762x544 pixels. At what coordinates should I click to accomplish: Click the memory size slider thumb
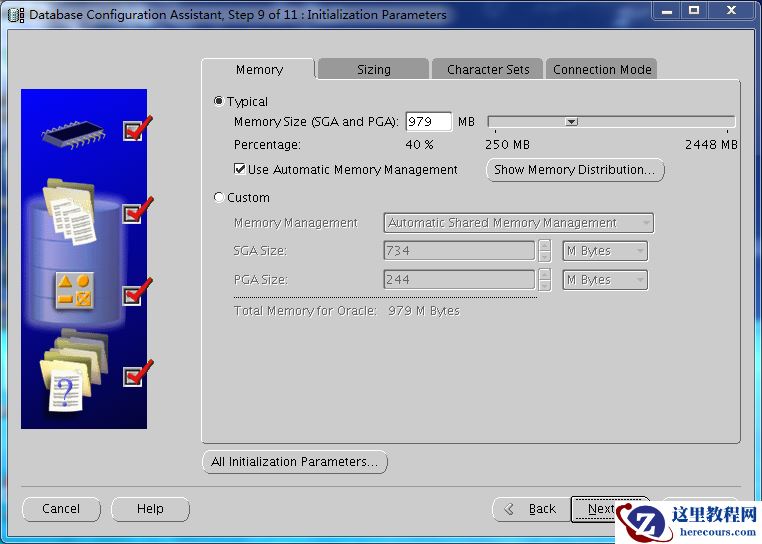[x=572, y=122]
